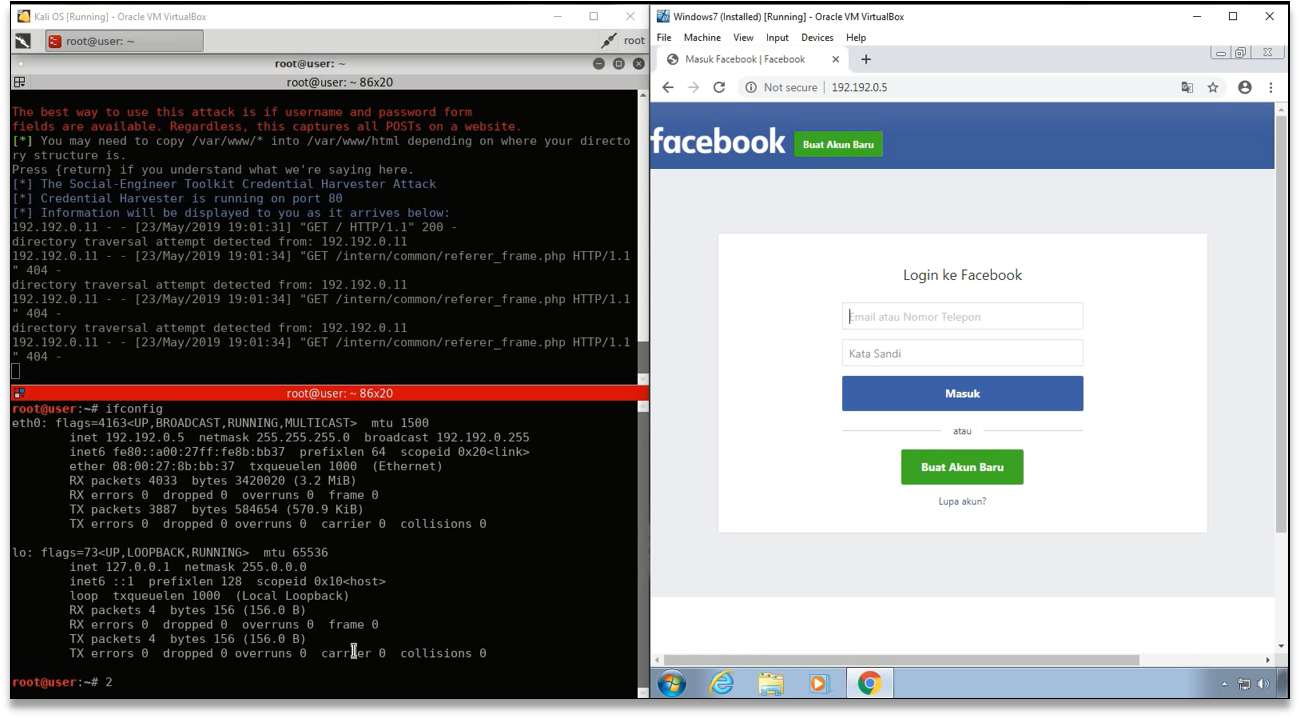Open File menu in Windows7 VirtualBox window
This screenshot has width=1300, height=719.
(x=664, y=37)
